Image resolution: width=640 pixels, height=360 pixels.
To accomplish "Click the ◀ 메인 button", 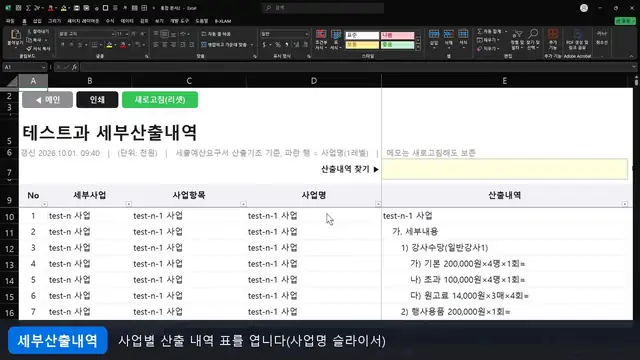I will tap(47, 100).
